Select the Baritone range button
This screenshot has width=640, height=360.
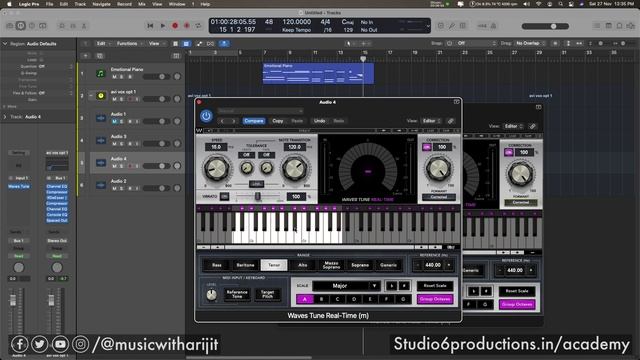click(x=245, y=265)
